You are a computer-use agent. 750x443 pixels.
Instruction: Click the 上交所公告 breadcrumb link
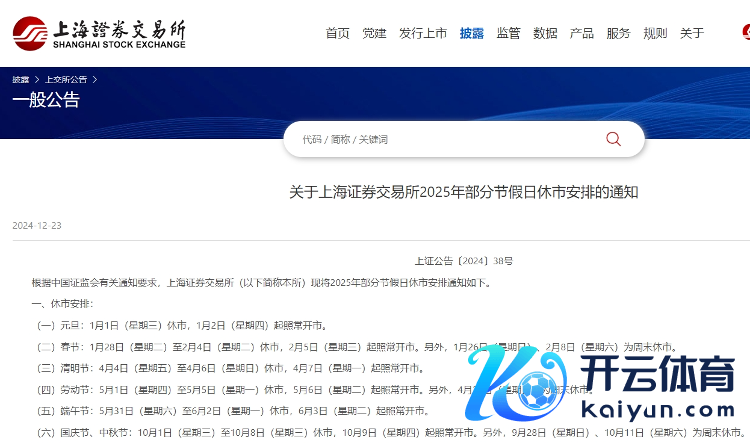(65, 79)
